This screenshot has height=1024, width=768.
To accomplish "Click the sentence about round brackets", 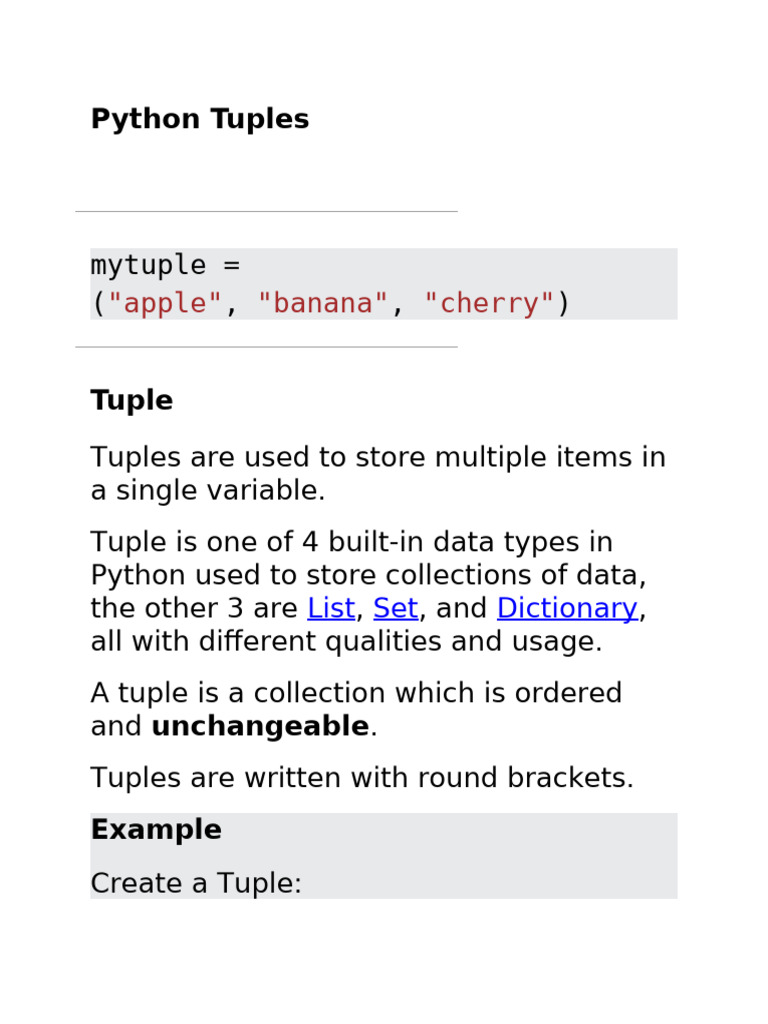I will (x=362, y=778).
